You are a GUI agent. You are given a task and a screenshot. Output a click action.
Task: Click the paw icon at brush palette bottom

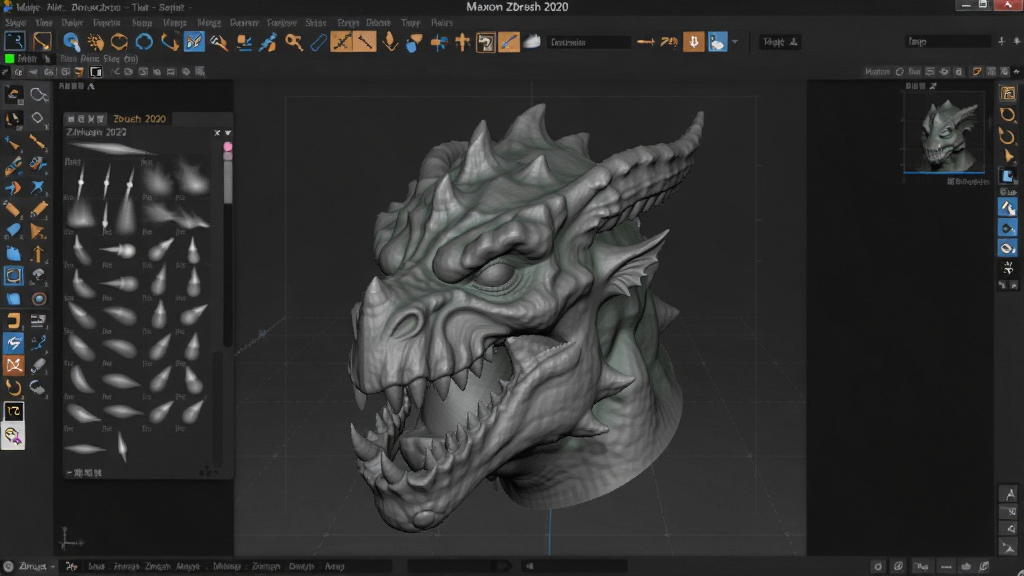pyautogui.click(x=208, y=472)
